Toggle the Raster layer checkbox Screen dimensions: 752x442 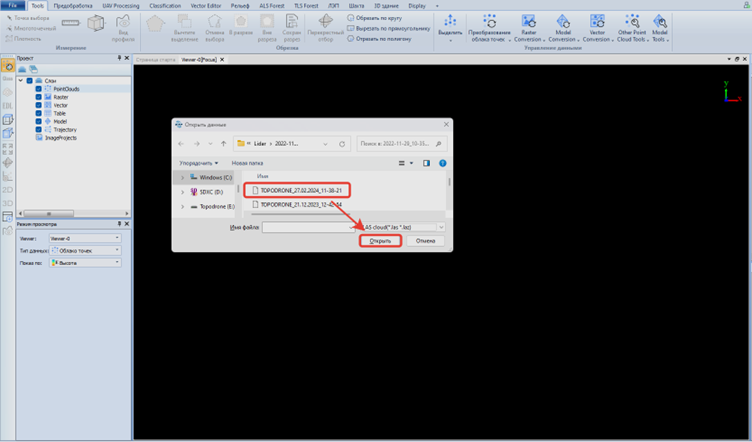[x=38, y=97]
